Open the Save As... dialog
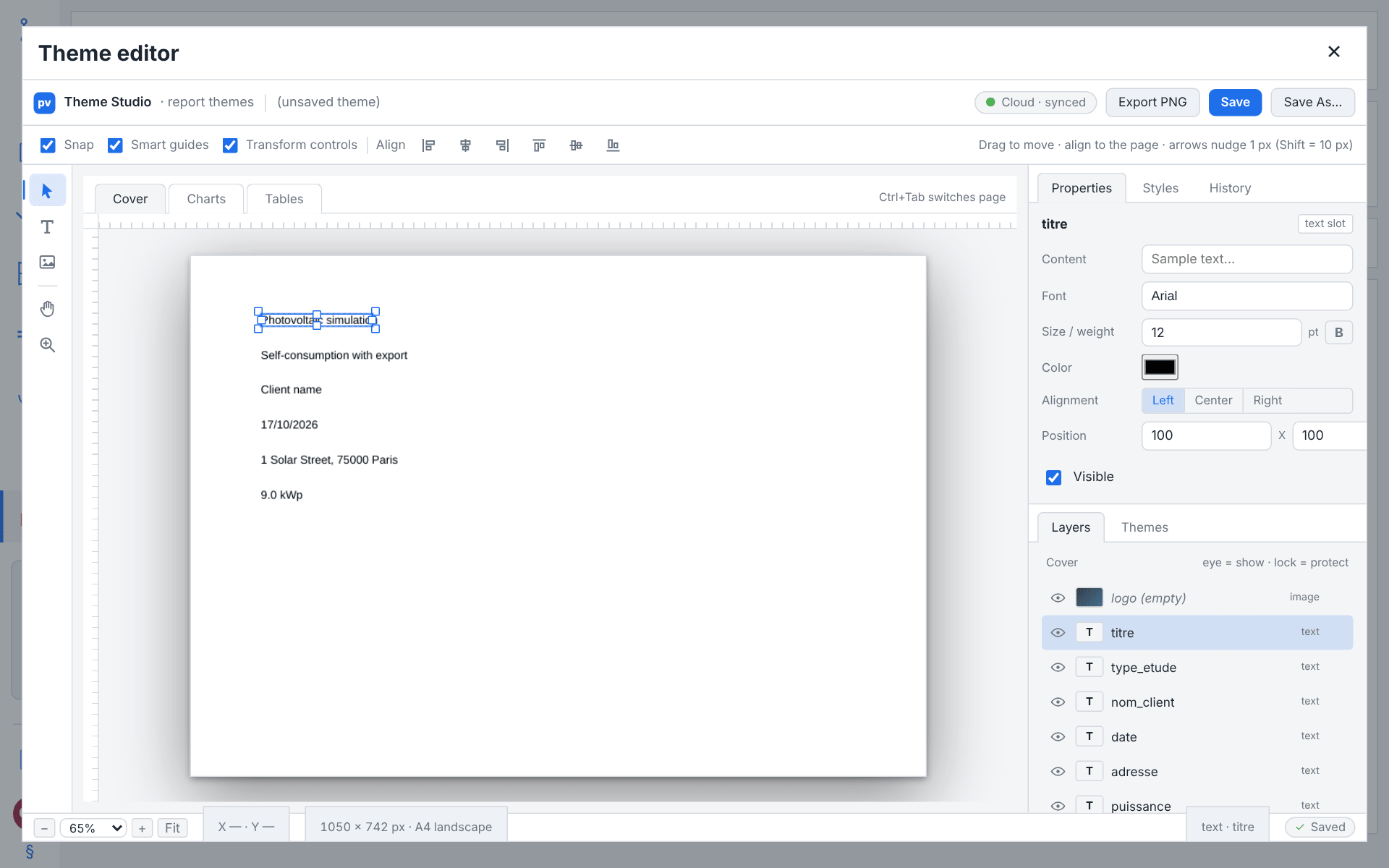Screen dimensions: 1389x868 pos(1312,103)
